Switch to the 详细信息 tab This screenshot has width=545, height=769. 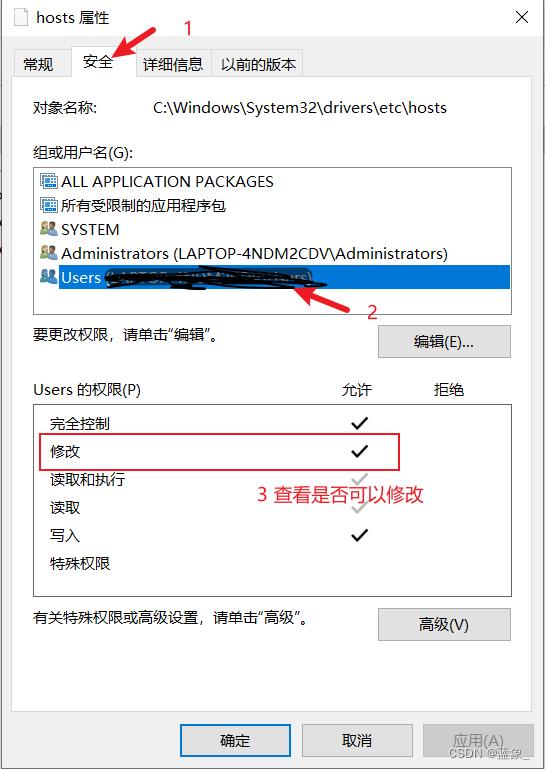(173, 64)
